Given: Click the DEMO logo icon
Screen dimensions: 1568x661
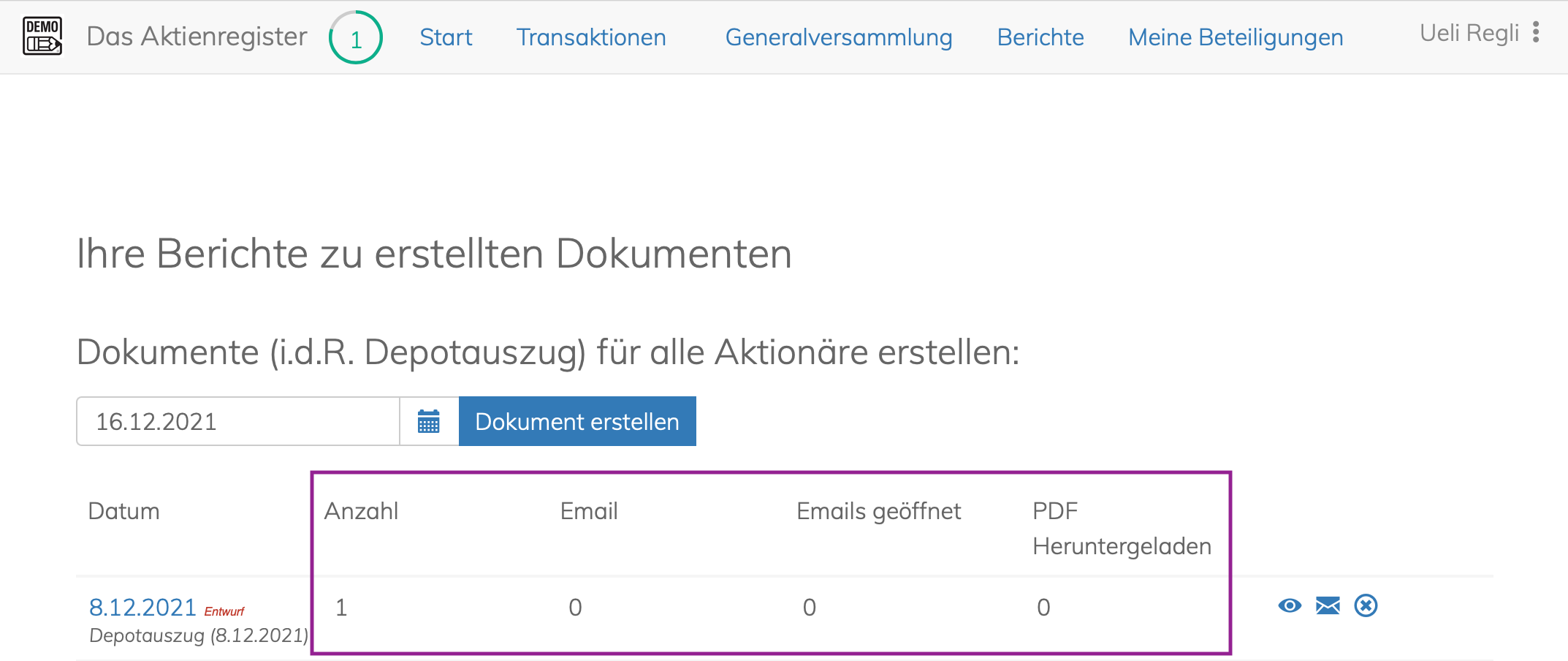Looking at the screenshot, I should (42, 36).
